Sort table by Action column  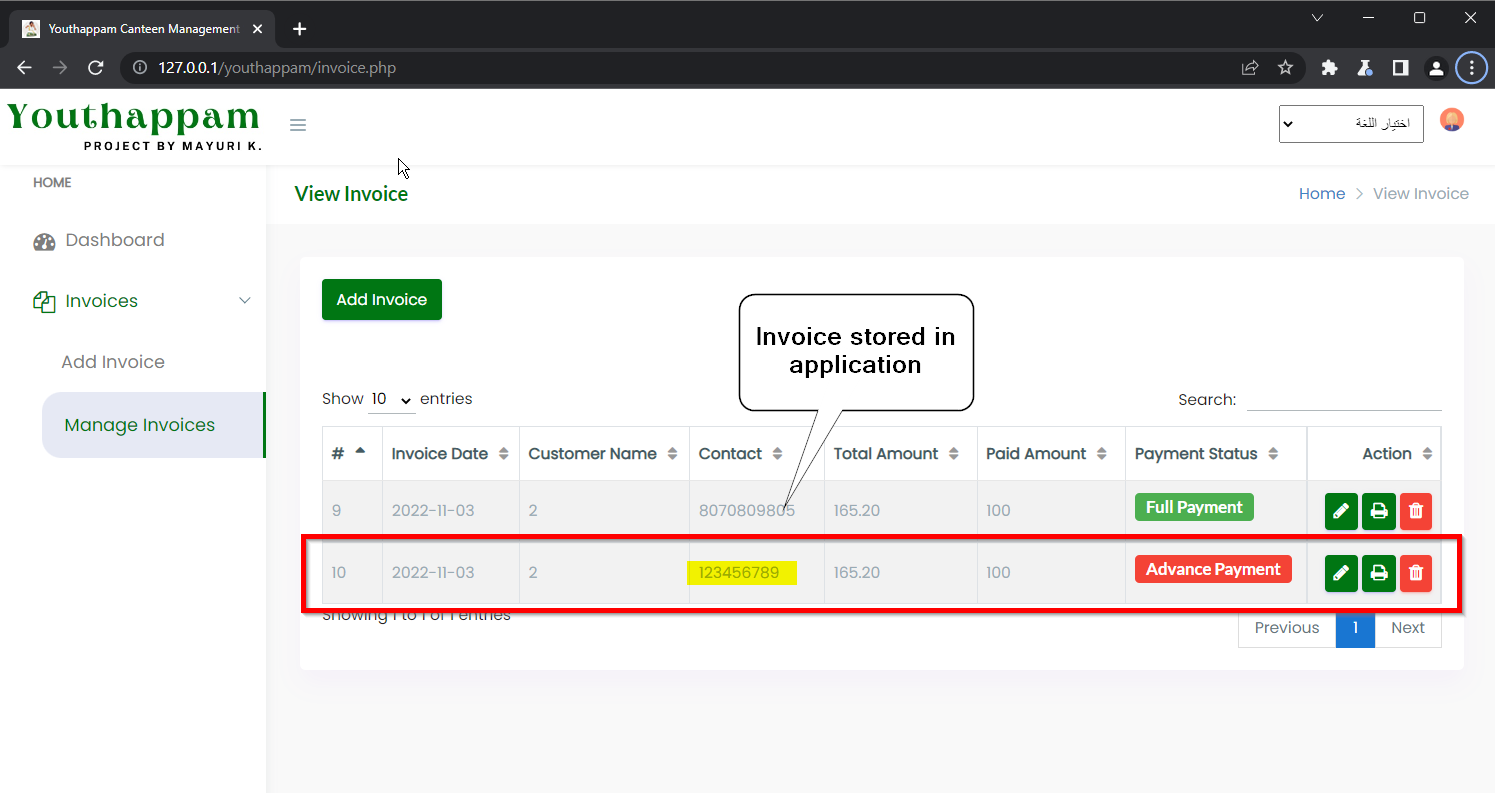(x=1374, y=454)
